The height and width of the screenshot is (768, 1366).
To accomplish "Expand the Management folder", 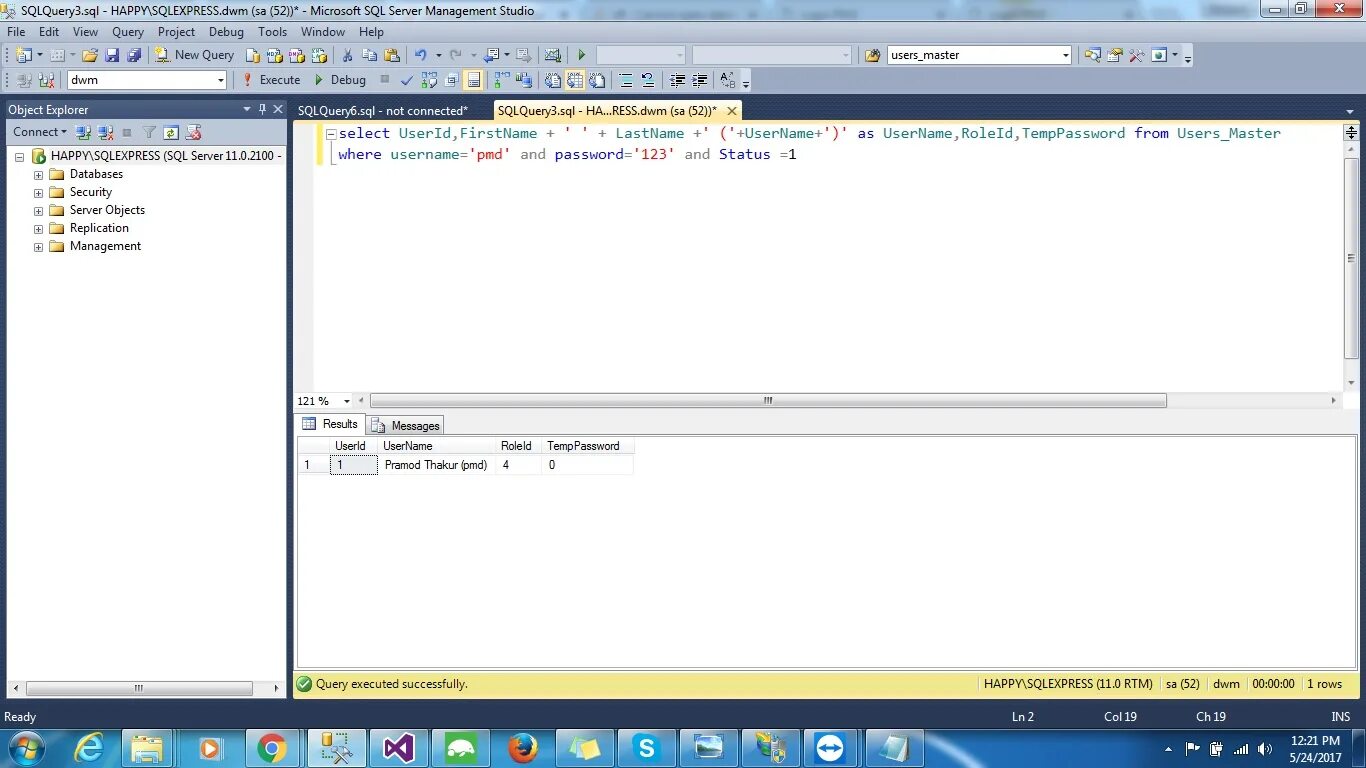I will click(x=39, y=246).
